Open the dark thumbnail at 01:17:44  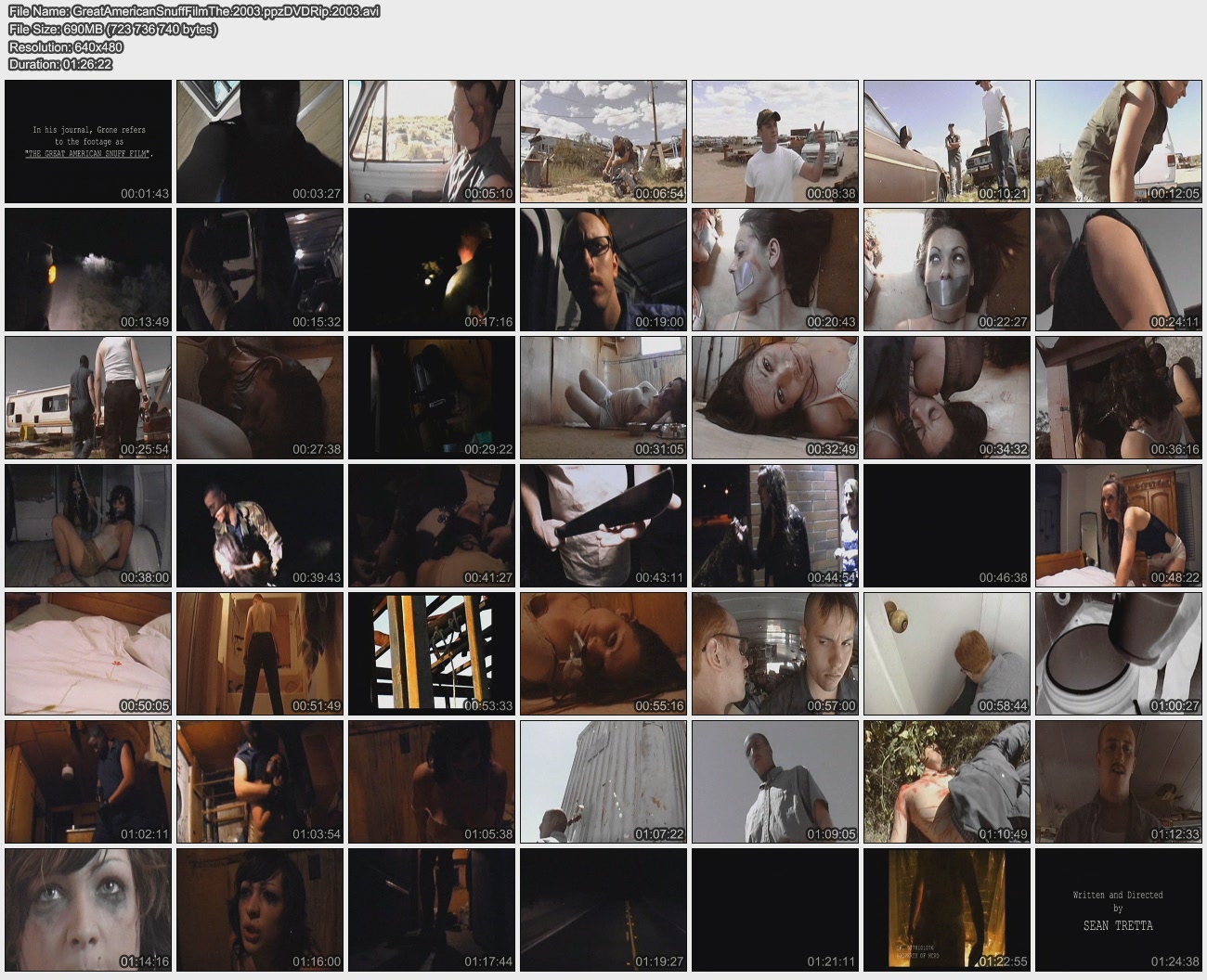coord(432,910)
